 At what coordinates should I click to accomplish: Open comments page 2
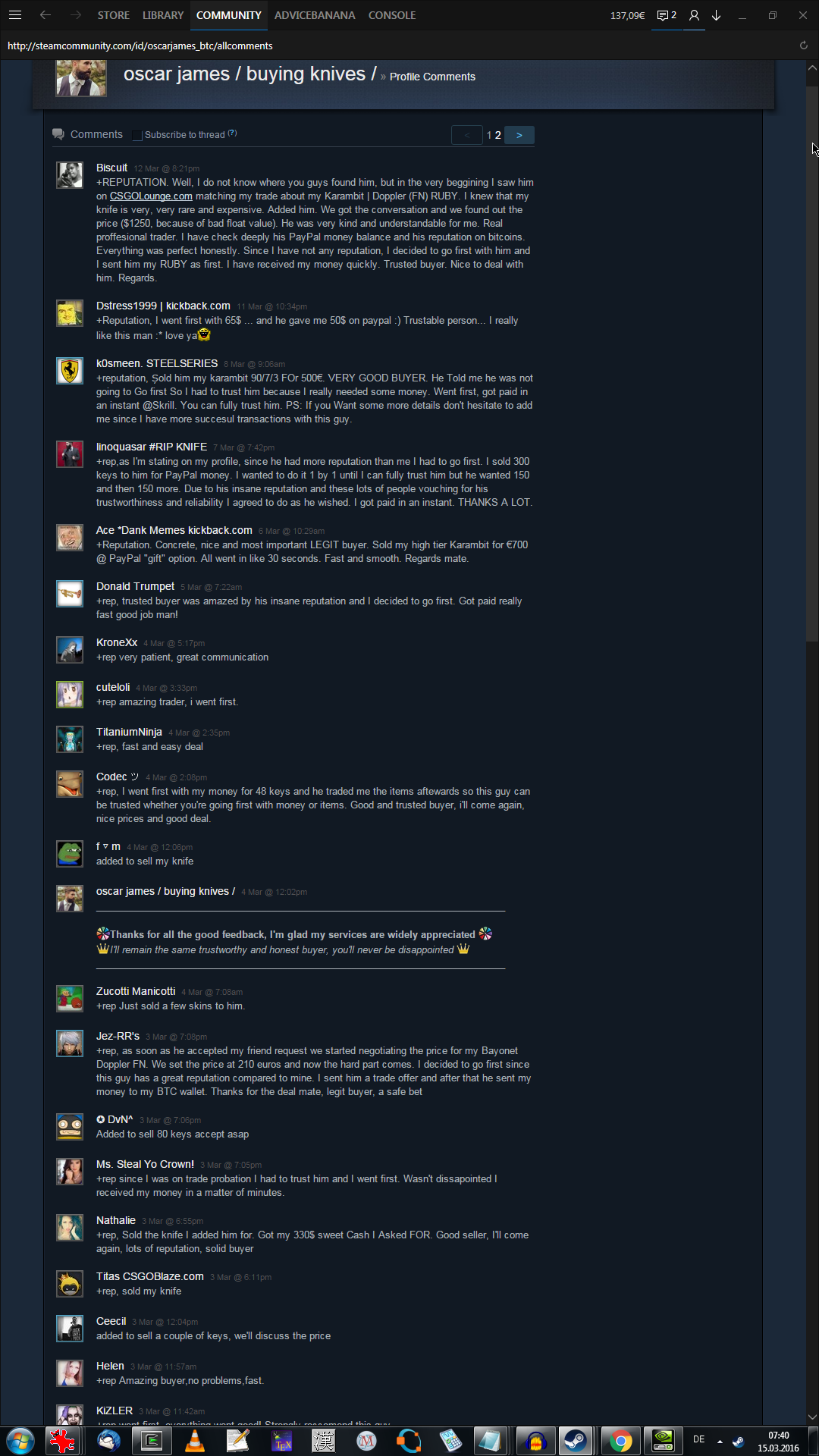pyautogui.click(x=498, y=135)
